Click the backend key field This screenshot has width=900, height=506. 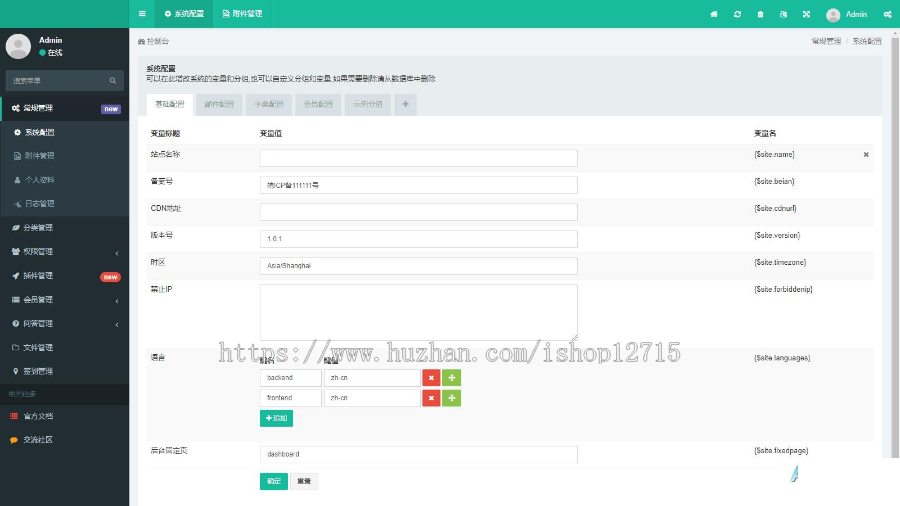(x=290, y=378)
